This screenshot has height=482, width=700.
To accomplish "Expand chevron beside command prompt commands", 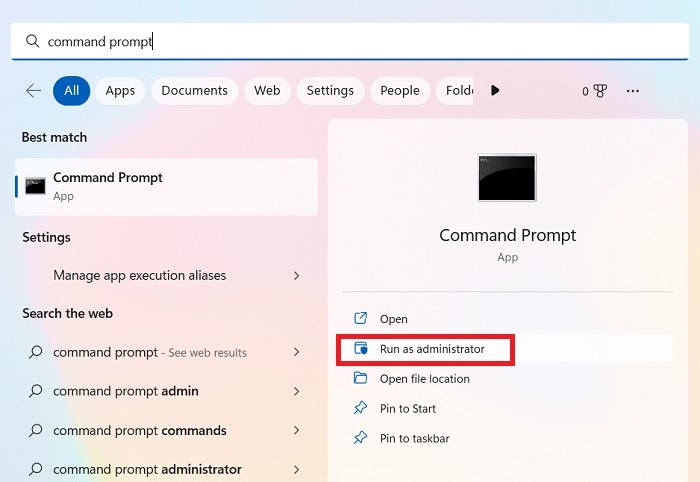I will coord(296,430).
